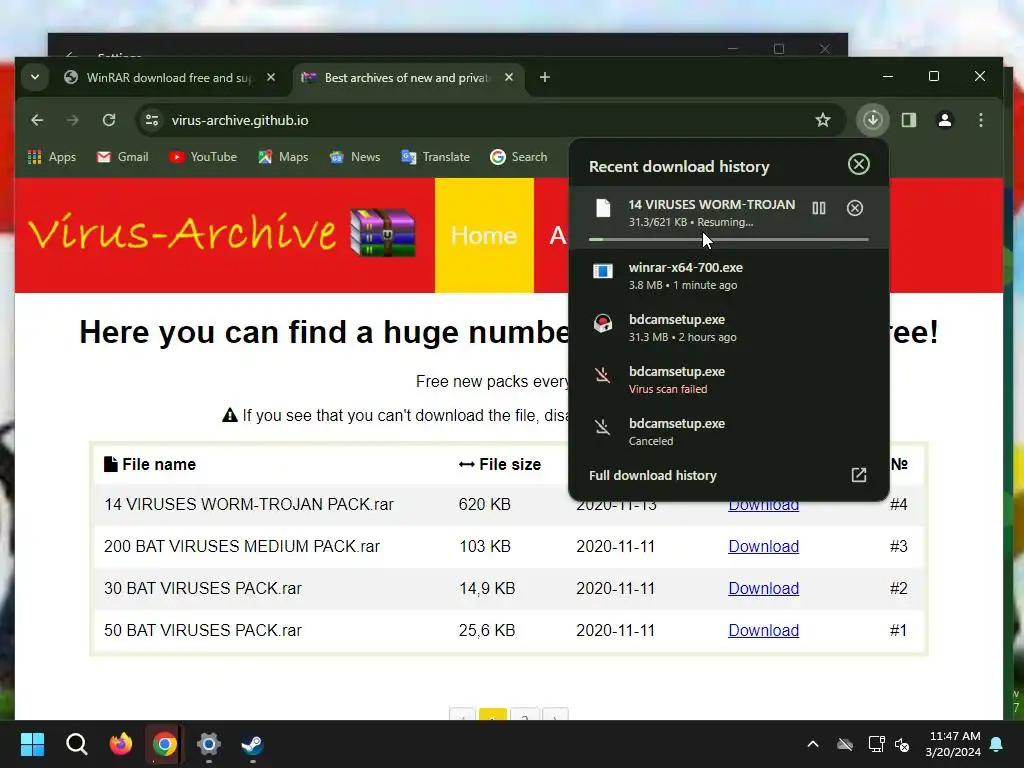
Task: Click the File size column header
Action: point(500,464)
